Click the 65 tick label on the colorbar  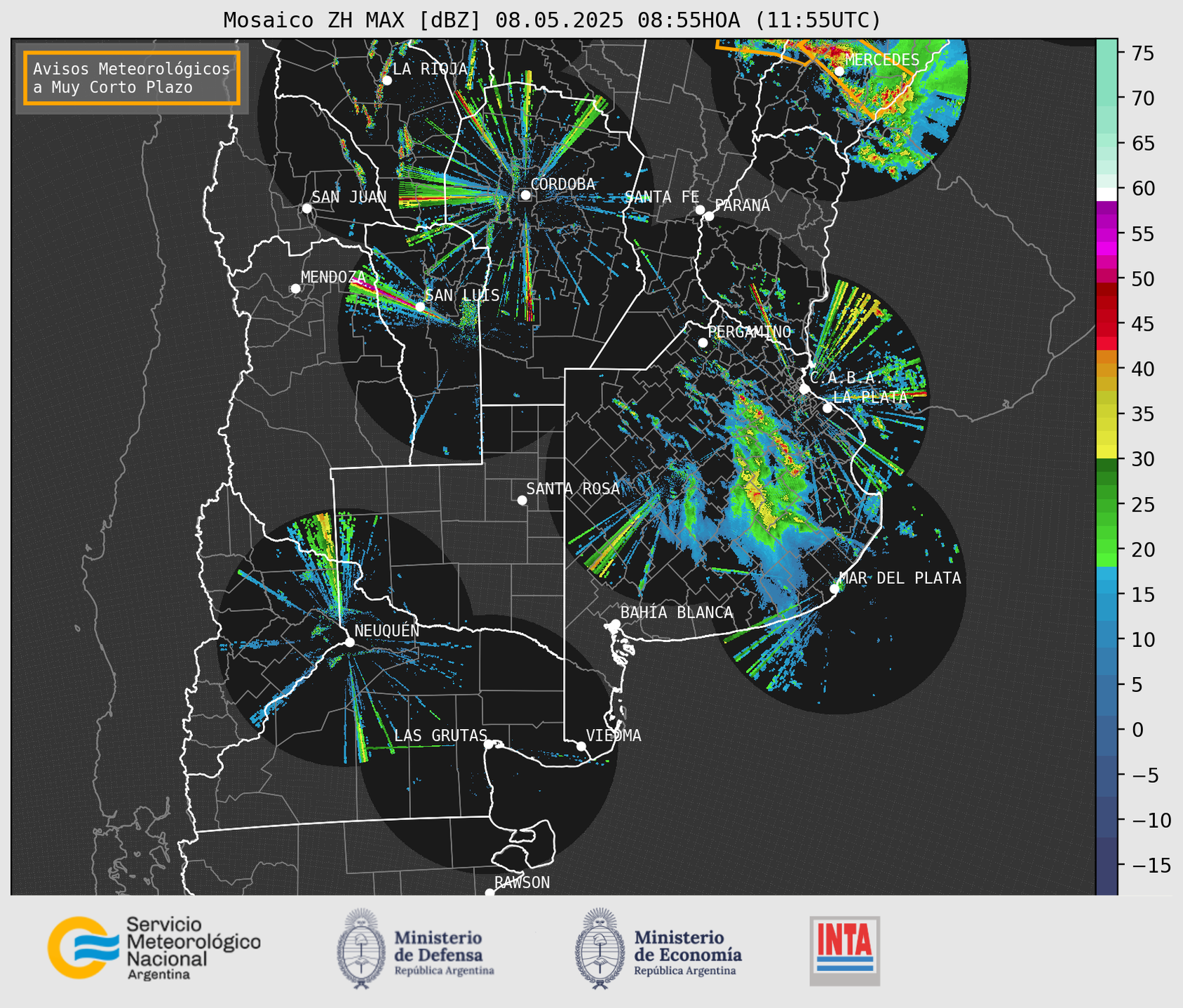[1142, 144]
